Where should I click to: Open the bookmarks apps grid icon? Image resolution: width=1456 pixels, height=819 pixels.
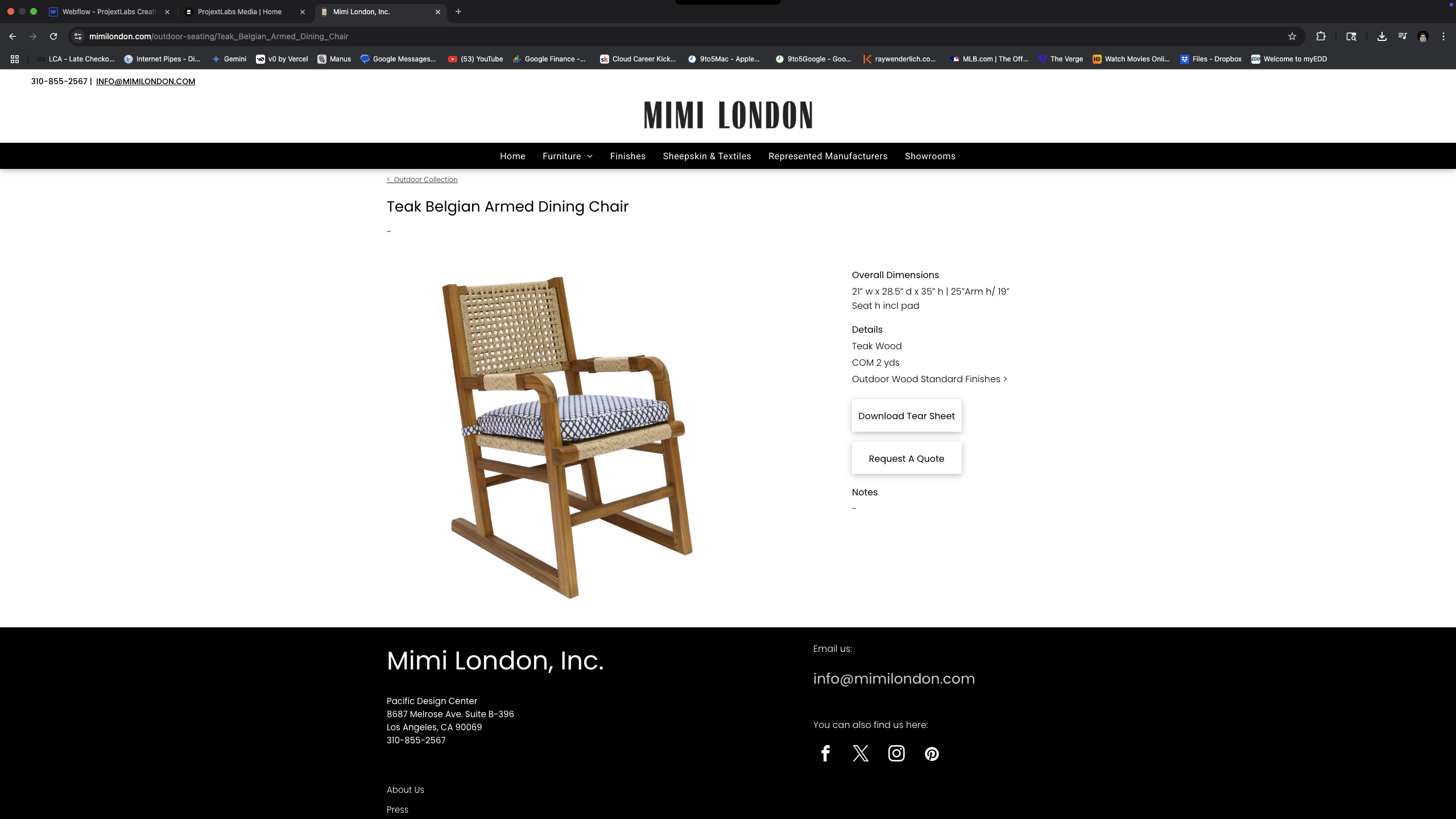coord(15,59)
